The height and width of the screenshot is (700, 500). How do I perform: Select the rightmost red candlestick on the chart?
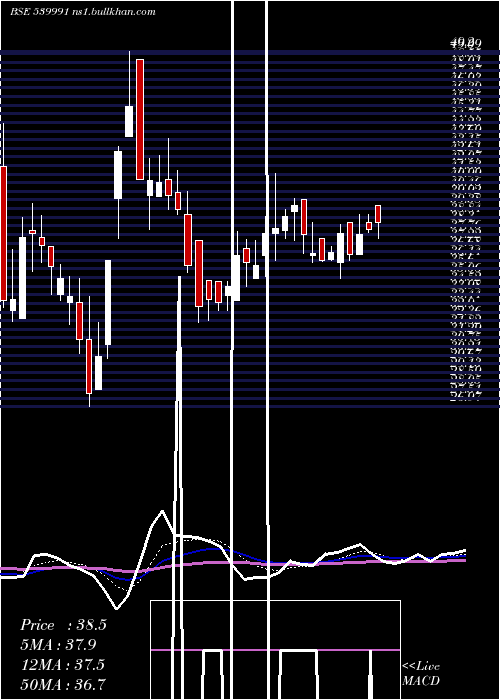[378, 214]
